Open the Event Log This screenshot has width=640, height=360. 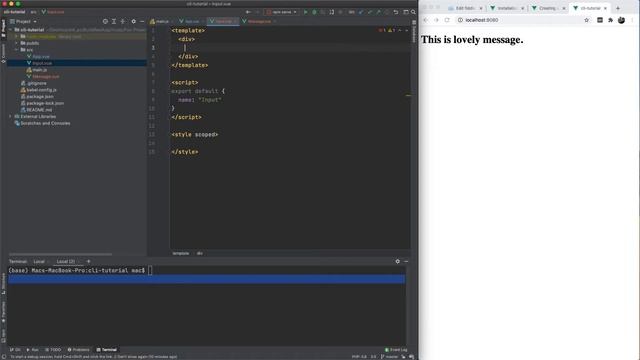[x=396, y=350]
